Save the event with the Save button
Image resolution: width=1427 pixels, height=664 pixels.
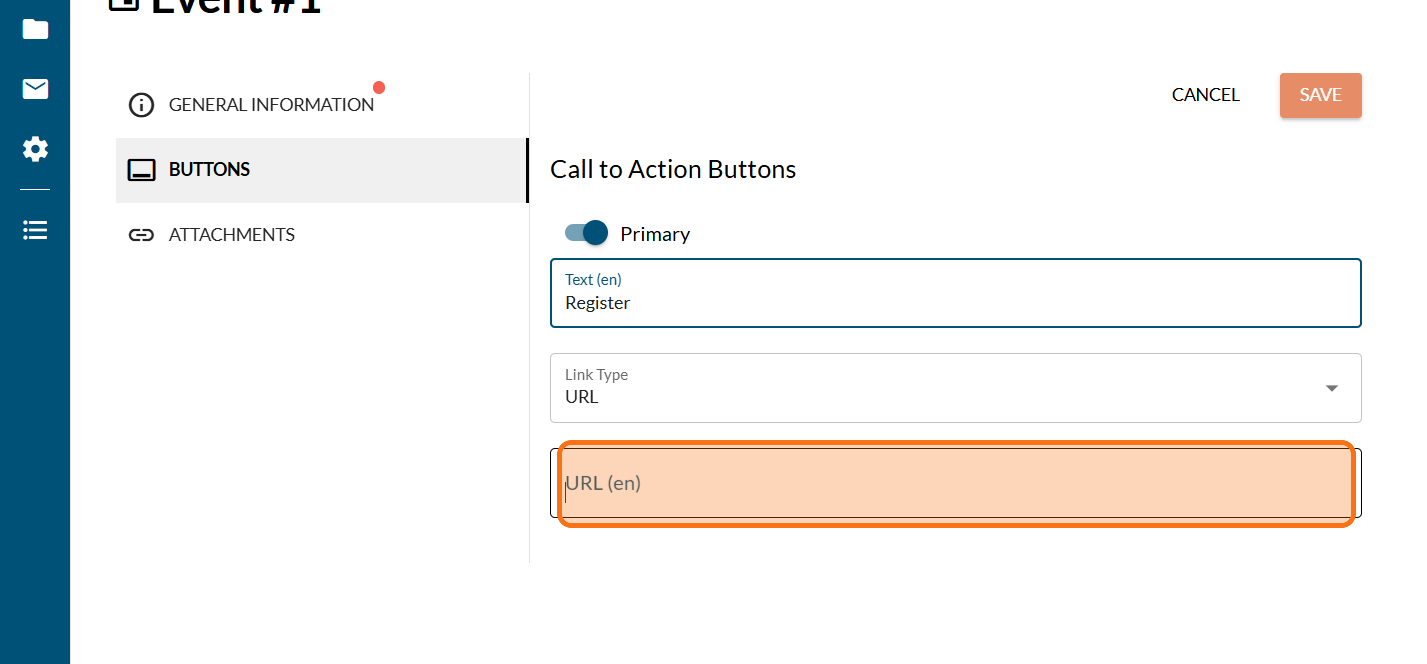[x=1320, y=95]
